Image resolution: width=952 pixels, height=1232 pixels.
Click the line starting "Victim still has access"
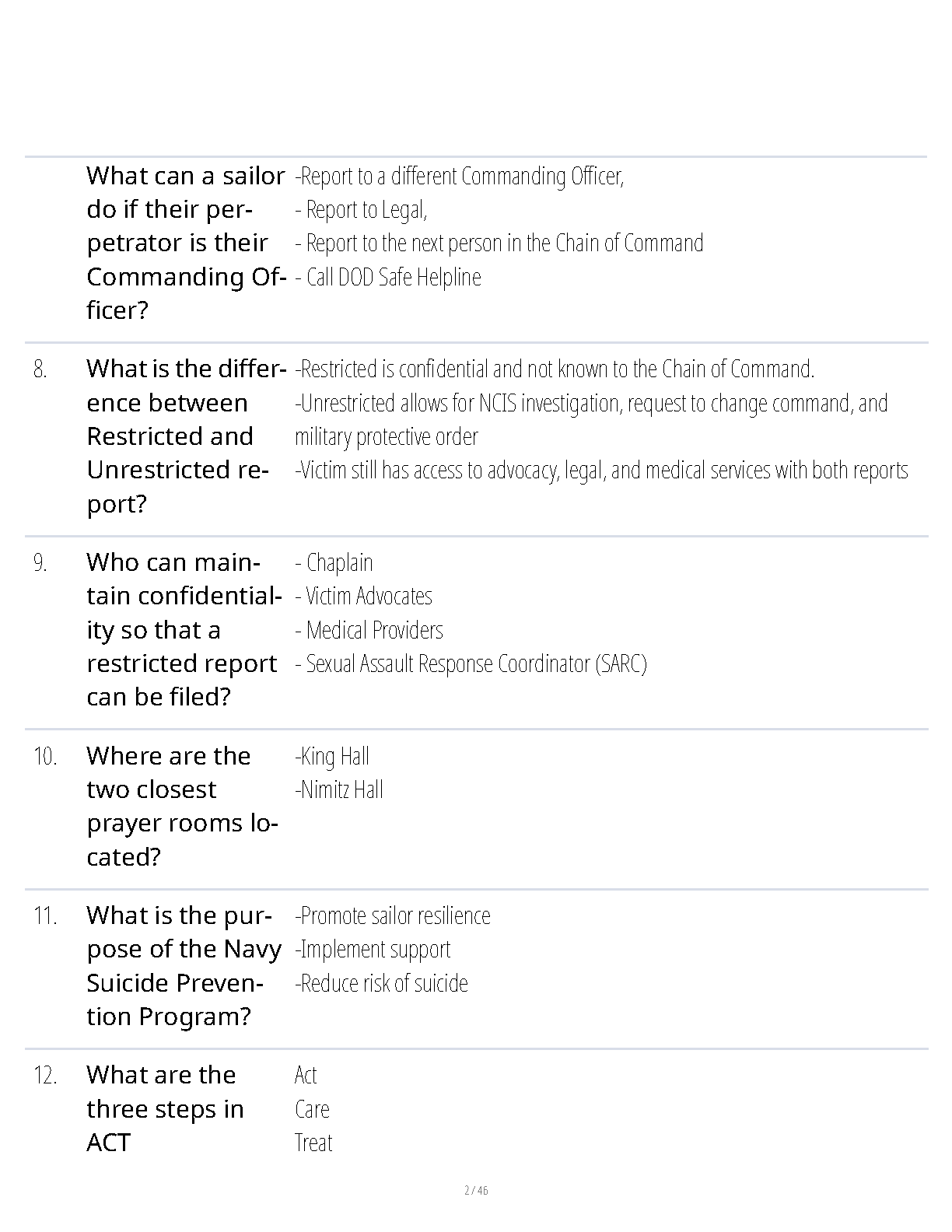(602, 471)
